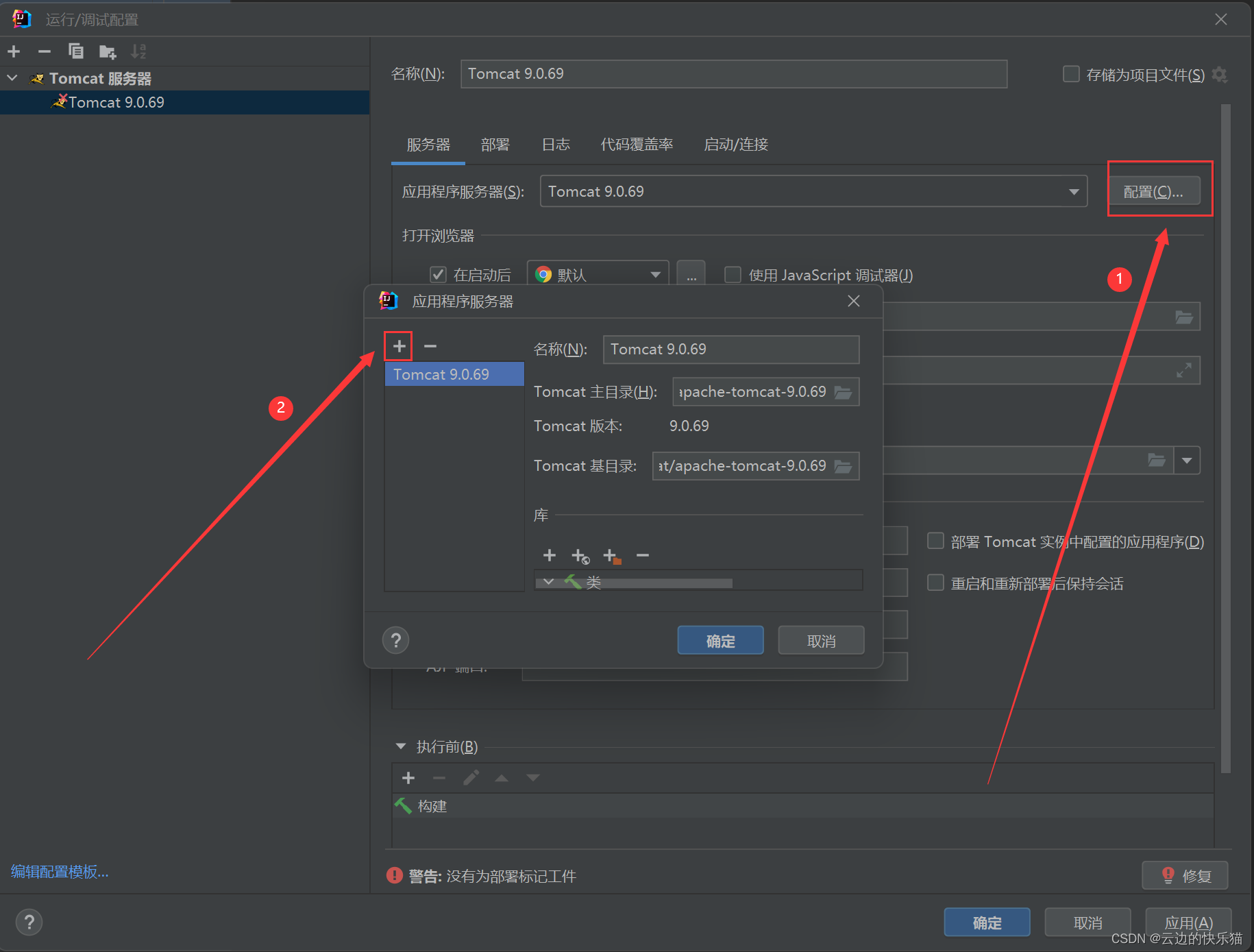Browse for Tomcat 基目录 folder

click(x=843, y=466)
